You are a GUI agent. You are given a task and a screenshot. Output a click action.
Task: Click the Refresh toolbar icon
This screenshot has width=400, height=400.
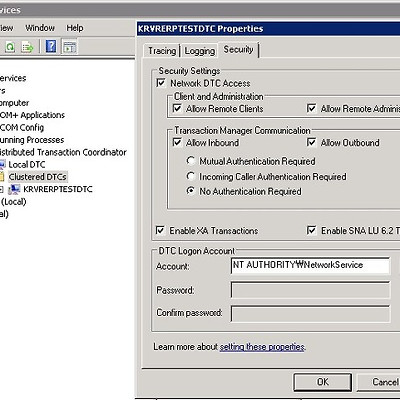[x=10, y=47]
